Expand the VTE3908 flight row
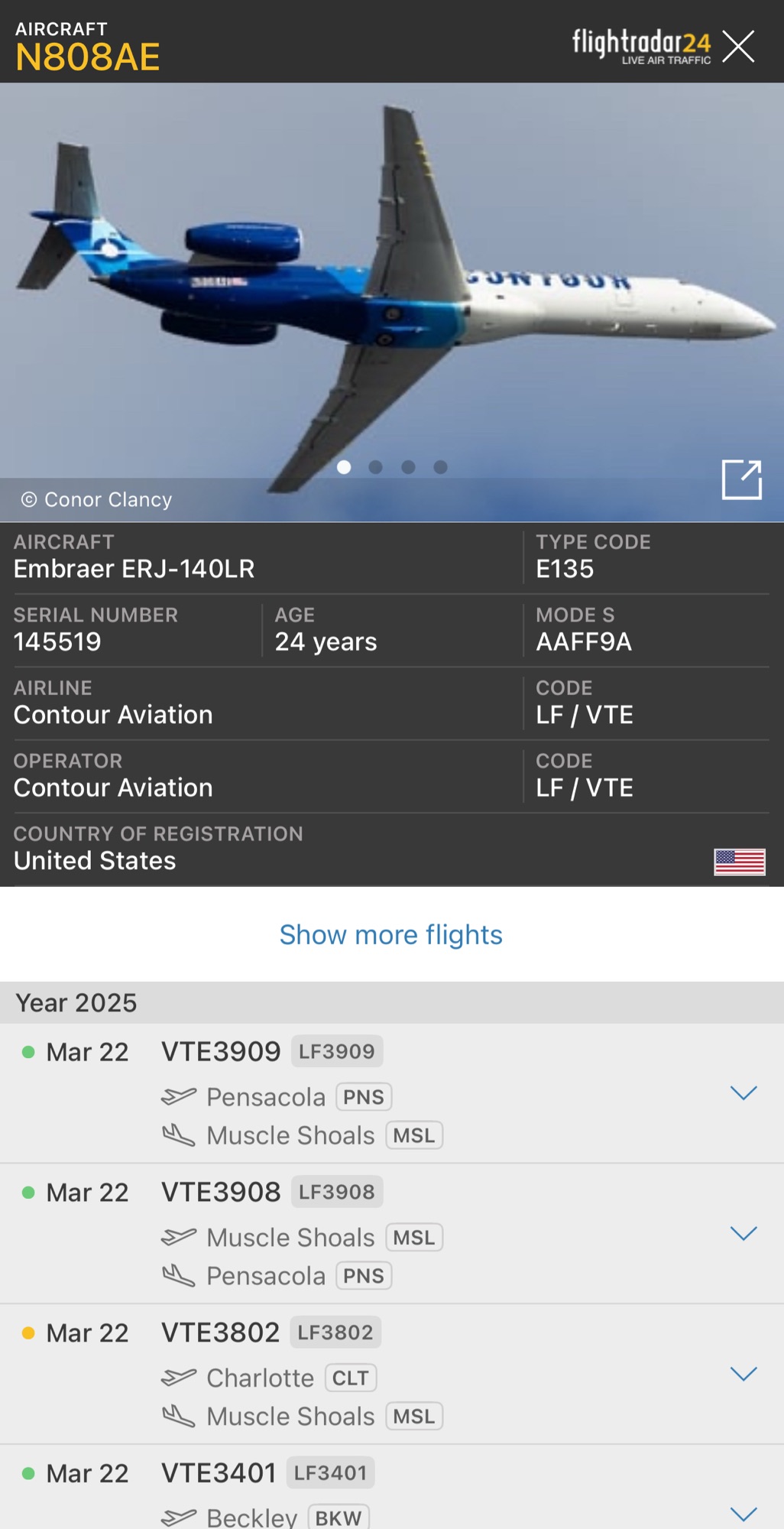Viewport: 784px width, 1529px height. point(743,1233)
